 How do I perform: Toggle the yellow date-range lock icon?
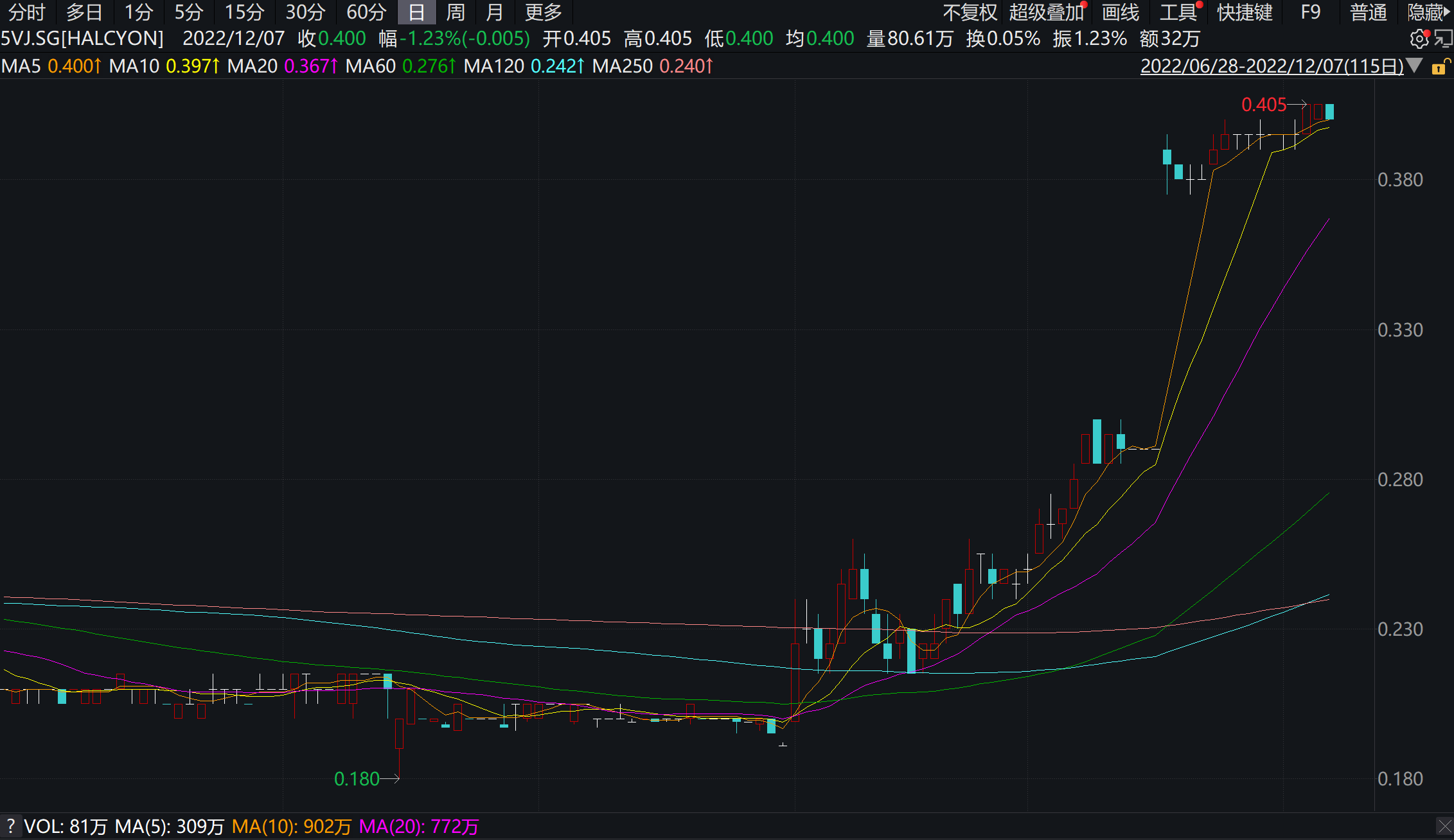(x=1439, y=66)
